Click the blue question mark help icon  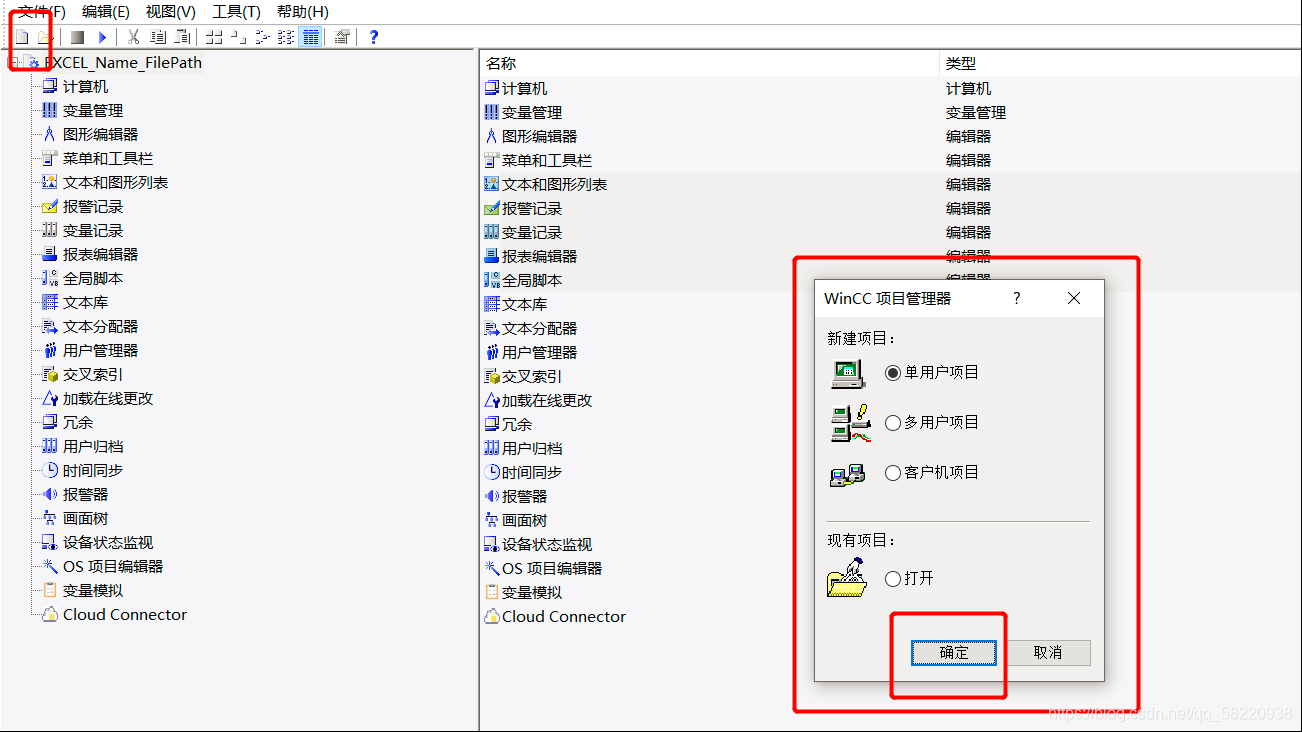click(374, 37)
